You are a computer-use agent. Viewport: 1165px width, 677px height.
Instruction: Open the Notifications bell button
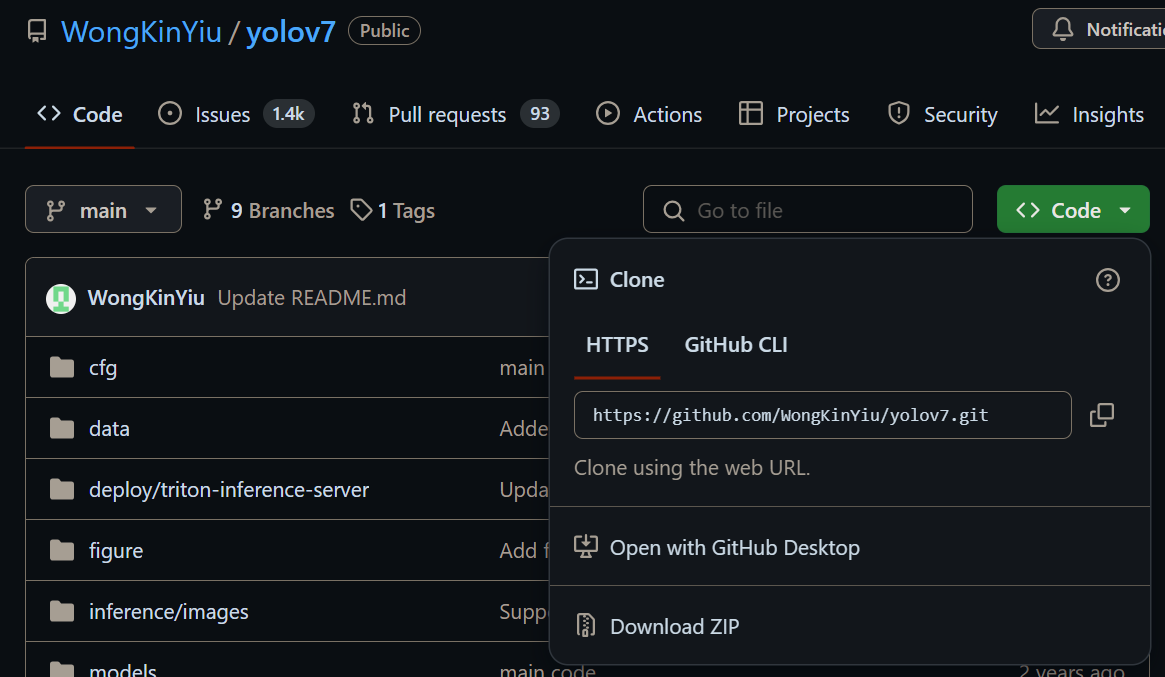(1100, 29)
